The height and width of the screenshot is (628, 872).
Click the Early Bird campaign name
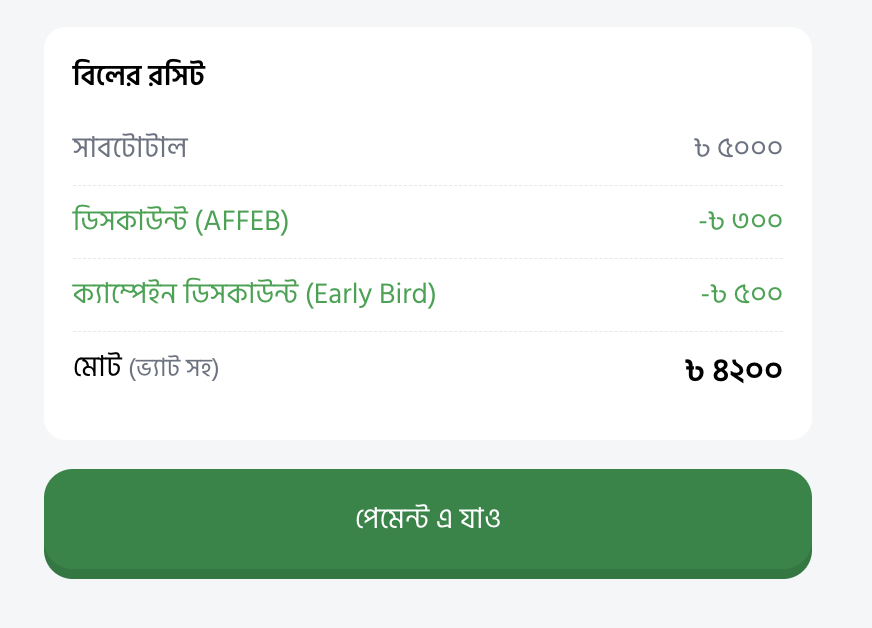coord(371,294)
